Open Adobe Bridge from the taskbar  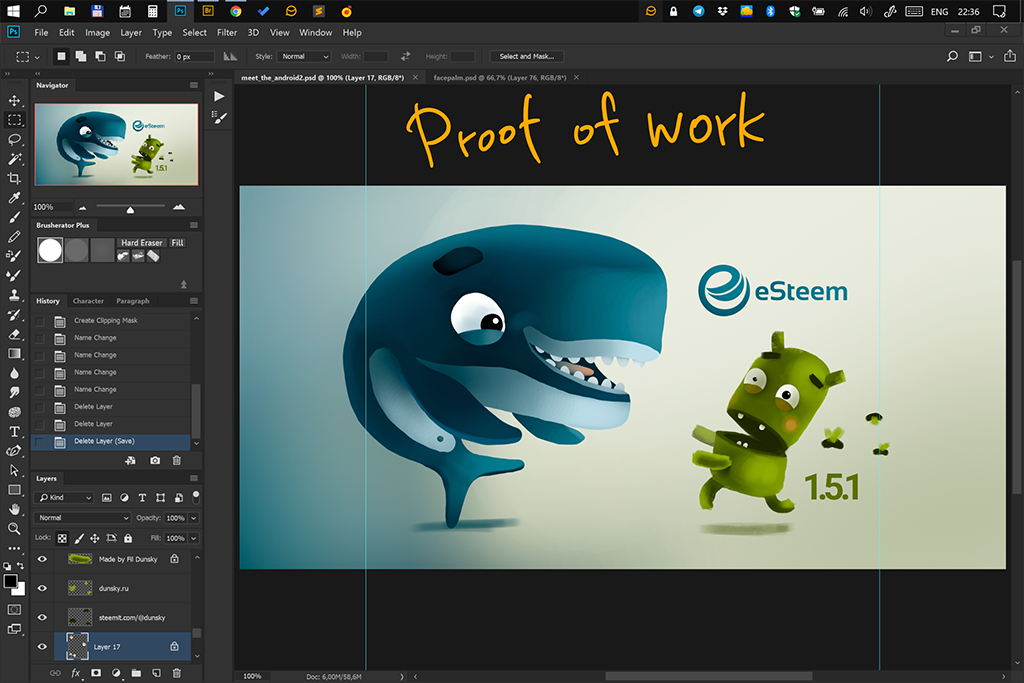click(208, 11)
